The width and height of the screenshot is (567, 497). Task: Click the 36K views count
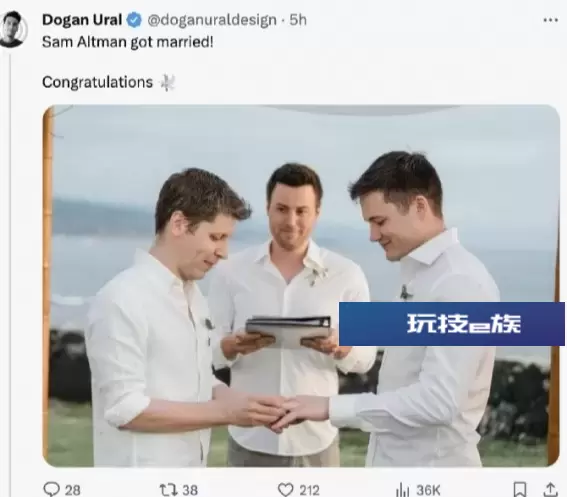pos(429,490)
